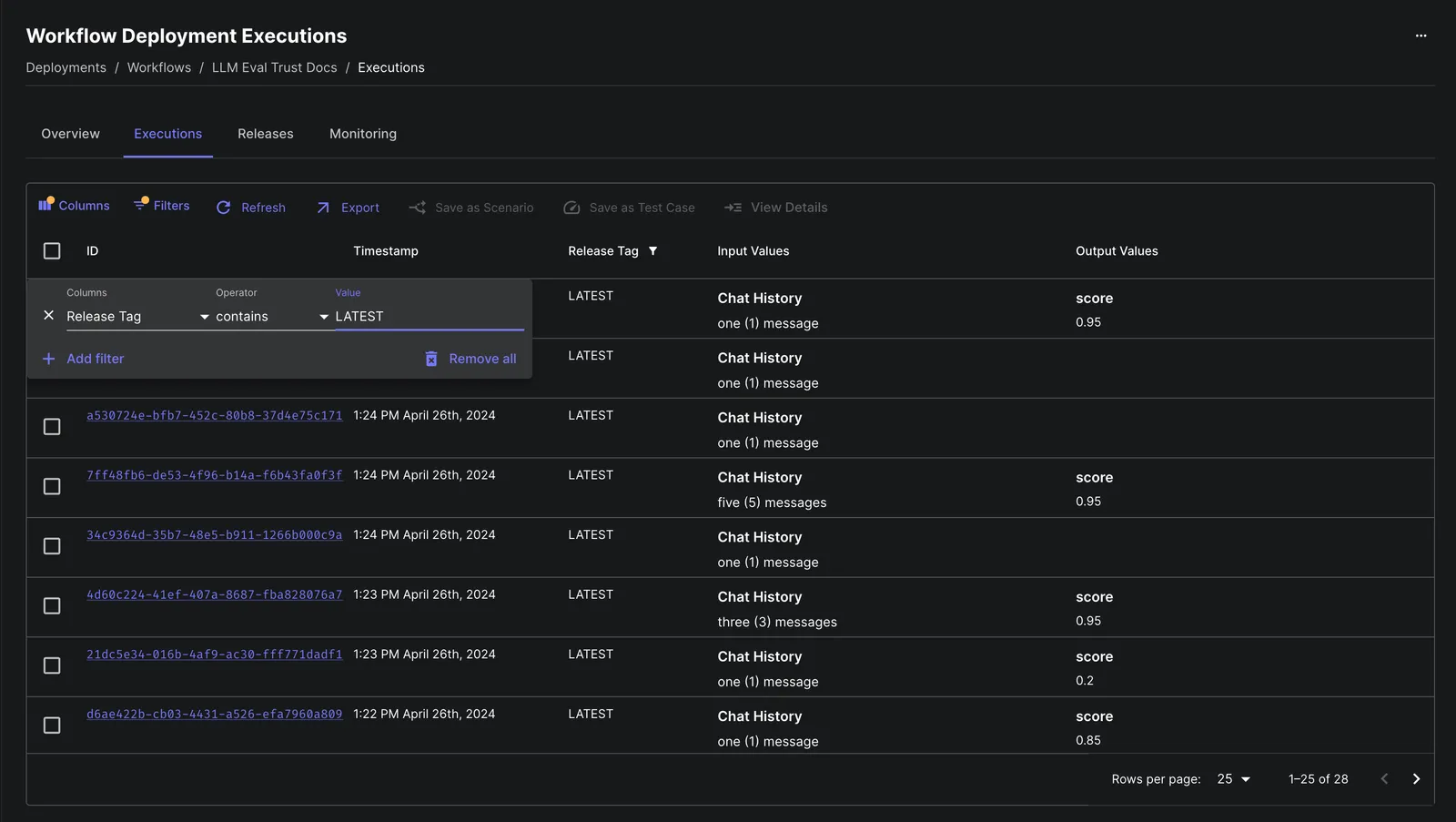
Task: Click the filter Value field containing LATEST
Action: 430,317
